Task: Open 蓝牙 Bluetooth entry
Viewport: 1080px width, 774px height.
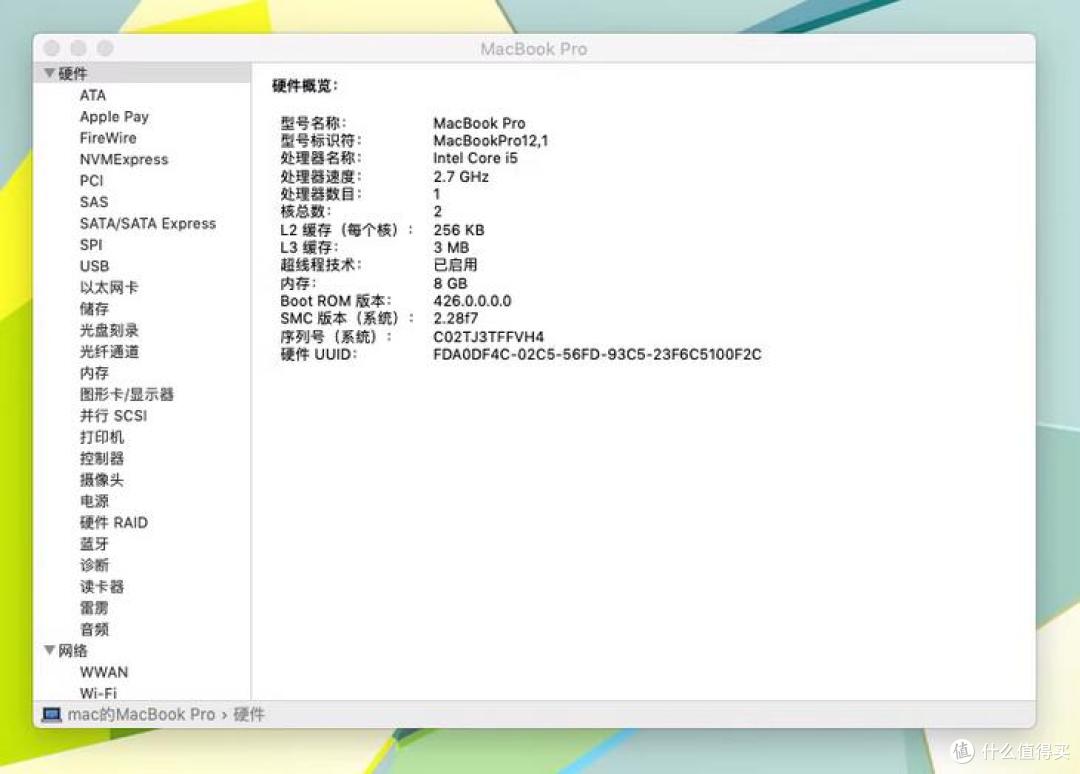Action: (x=94, y=543)
